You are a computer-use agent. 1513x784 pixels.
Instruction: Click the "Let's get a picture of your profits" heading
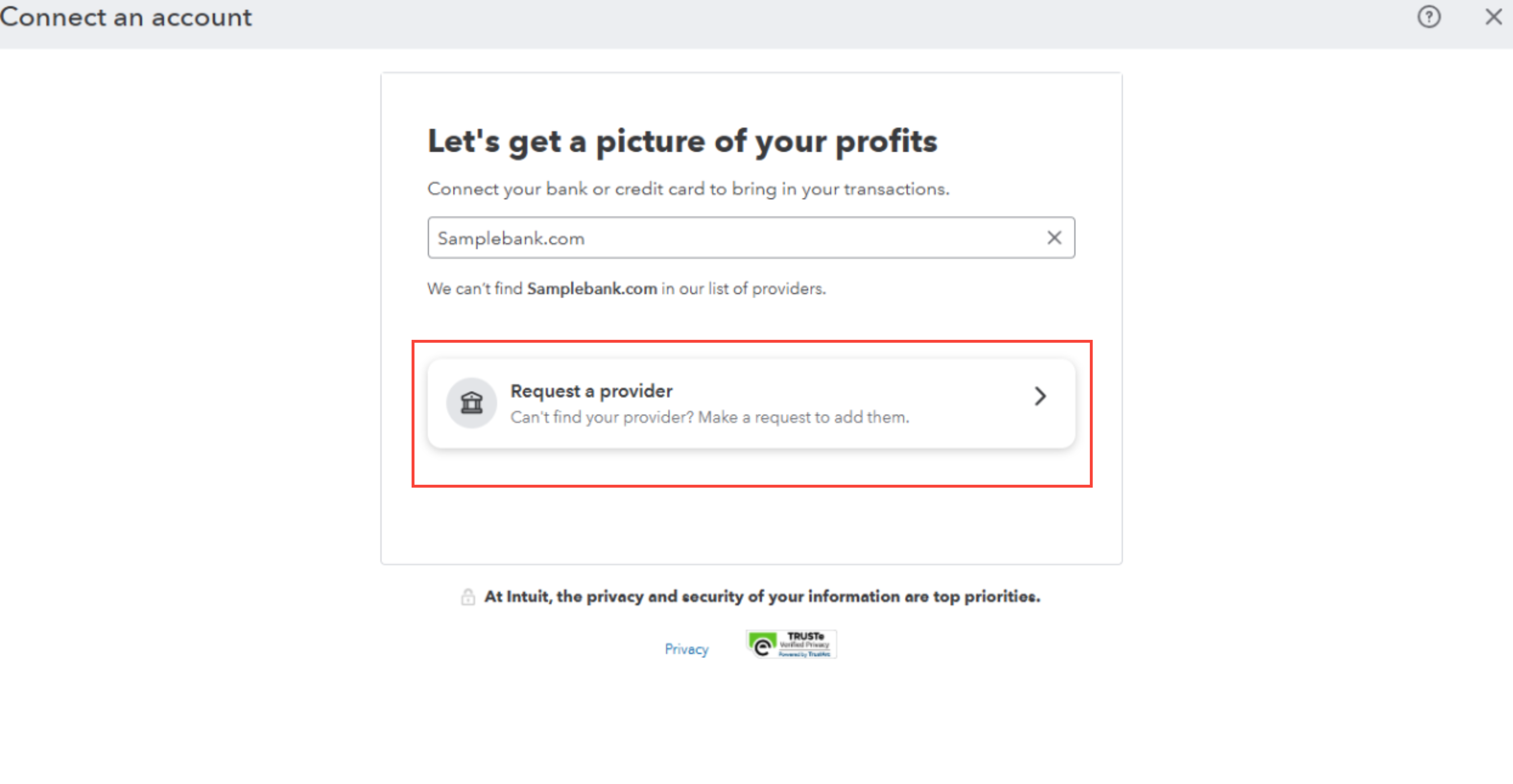coord(682,142)
